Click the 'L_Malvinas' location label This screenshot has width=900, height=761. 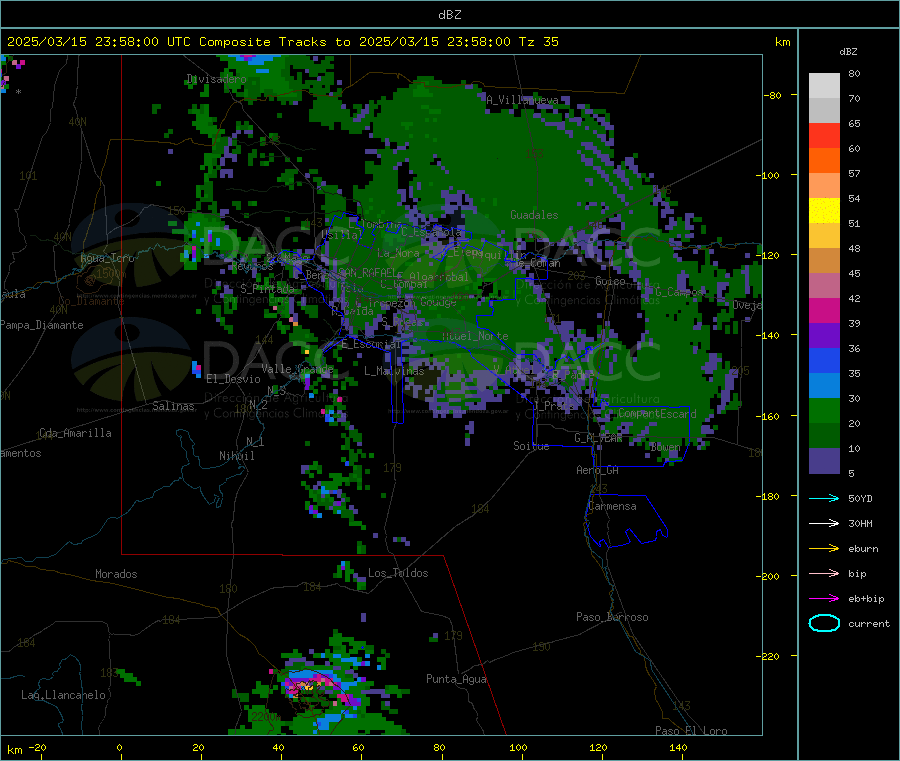394,371
